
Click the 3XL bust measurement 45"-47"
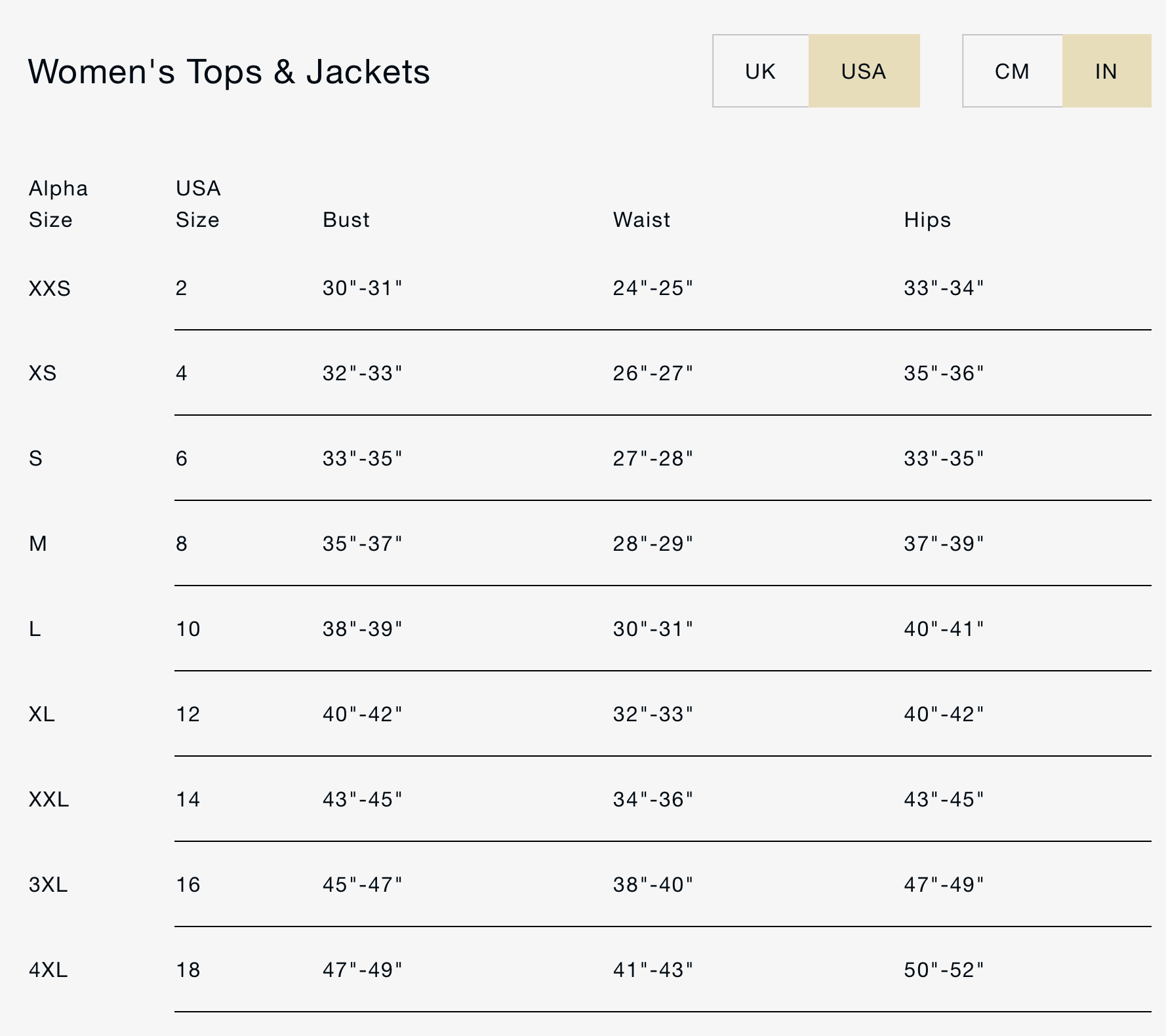coord(363,885)
